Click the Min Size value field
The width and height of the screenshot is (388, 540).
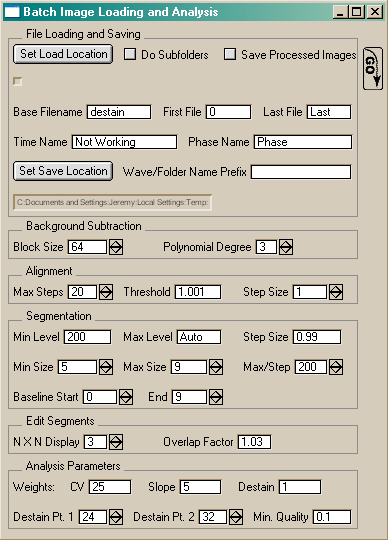(x=77, y=367)
